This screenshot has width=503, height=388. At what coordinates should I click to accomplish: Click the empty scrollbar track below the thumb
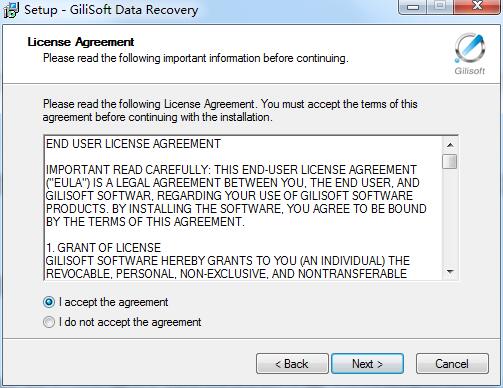coord(450,217)
